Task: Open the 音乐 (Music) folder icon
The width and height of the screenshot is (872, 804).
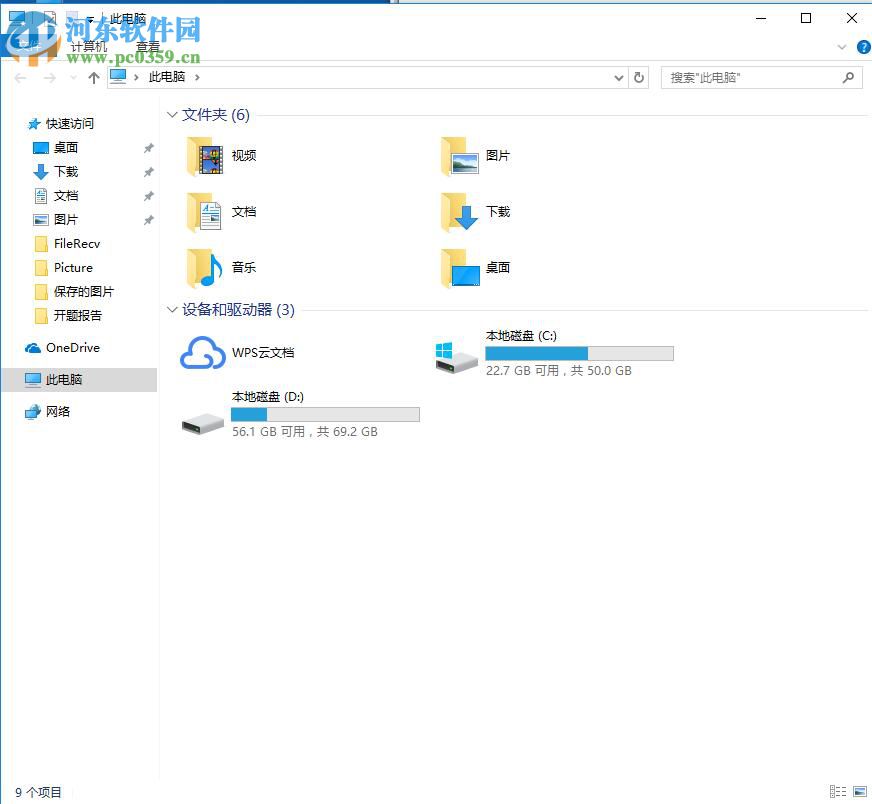Action: point(208,267)
